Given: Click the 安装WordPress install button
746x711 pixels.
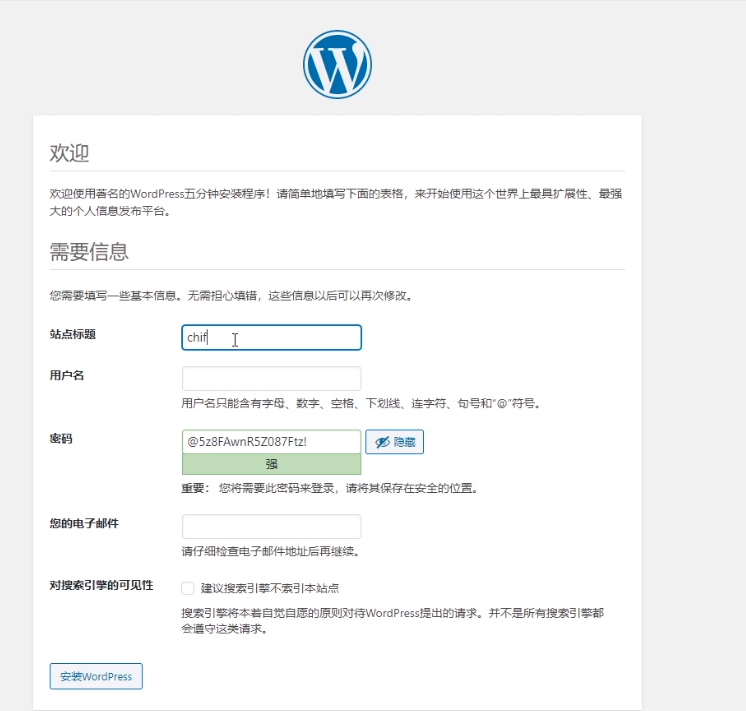Looking at the screenshot, I should [96, 676].
